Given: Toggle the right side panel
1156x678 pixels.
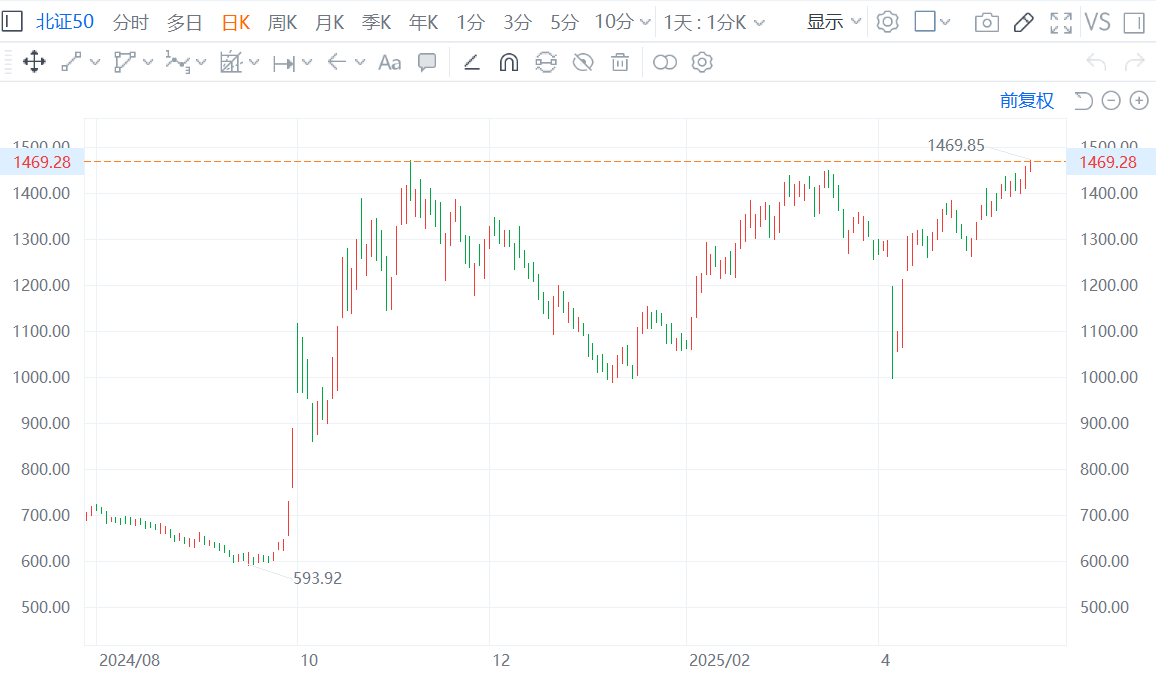Looking at the screenshot, I should (1134, 22).
